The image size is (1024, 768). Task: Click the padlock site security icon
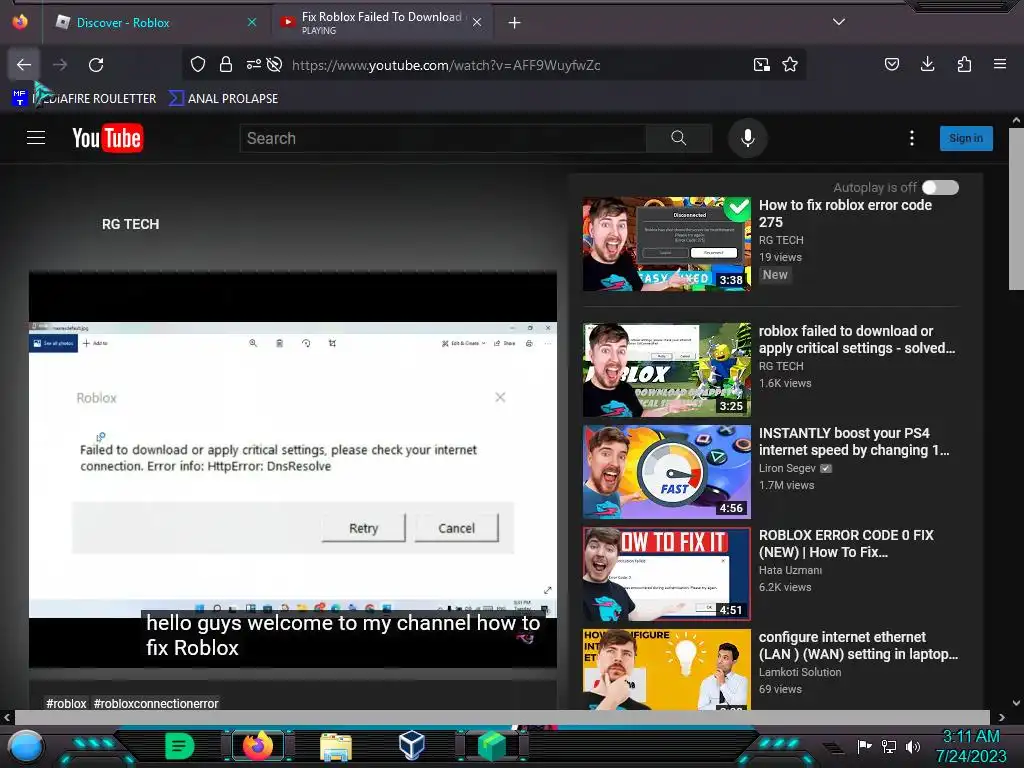pos(226,64)
